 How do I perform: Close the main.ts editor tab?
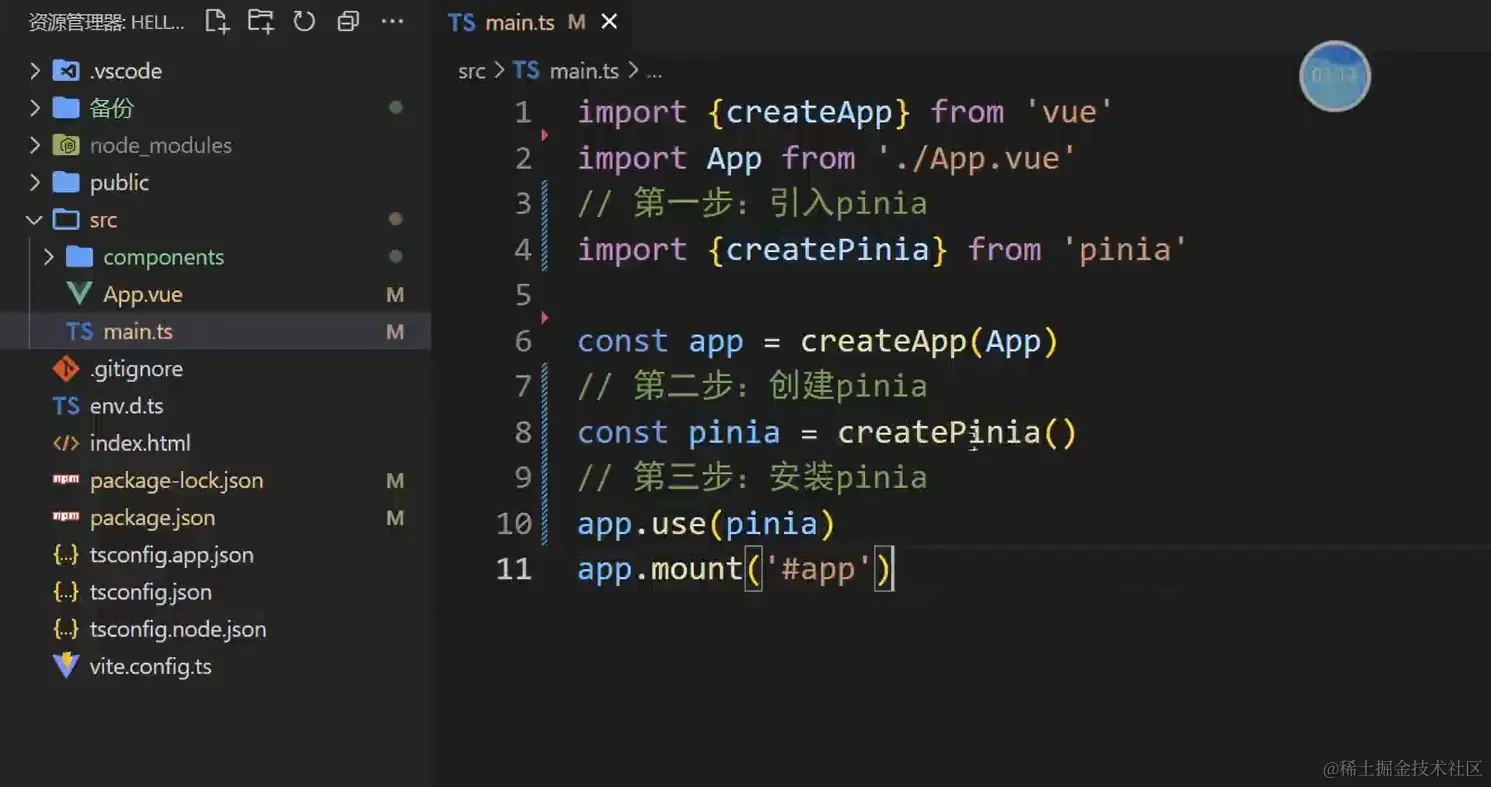tap(609, 22)
